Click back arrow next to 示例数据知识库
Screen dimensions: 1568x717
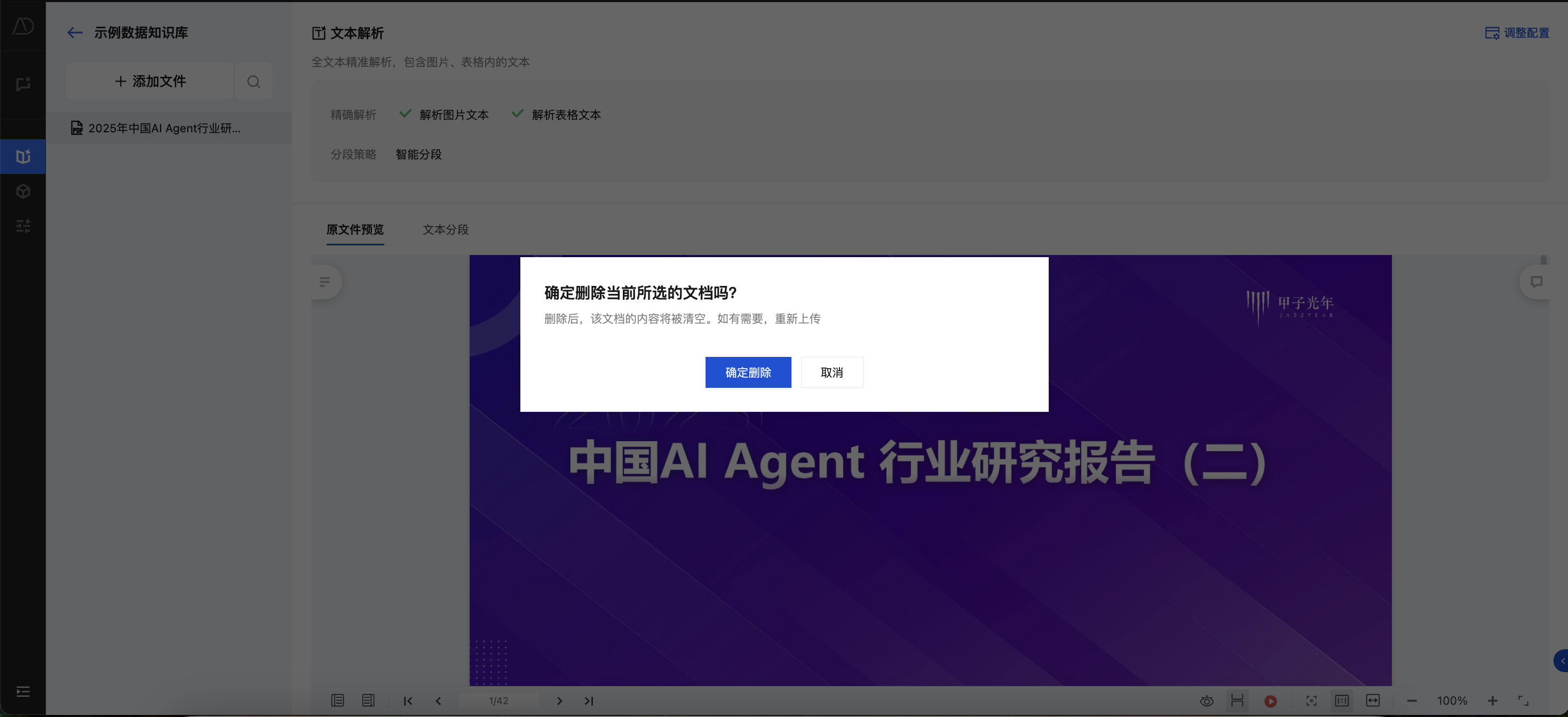(74, 33)
